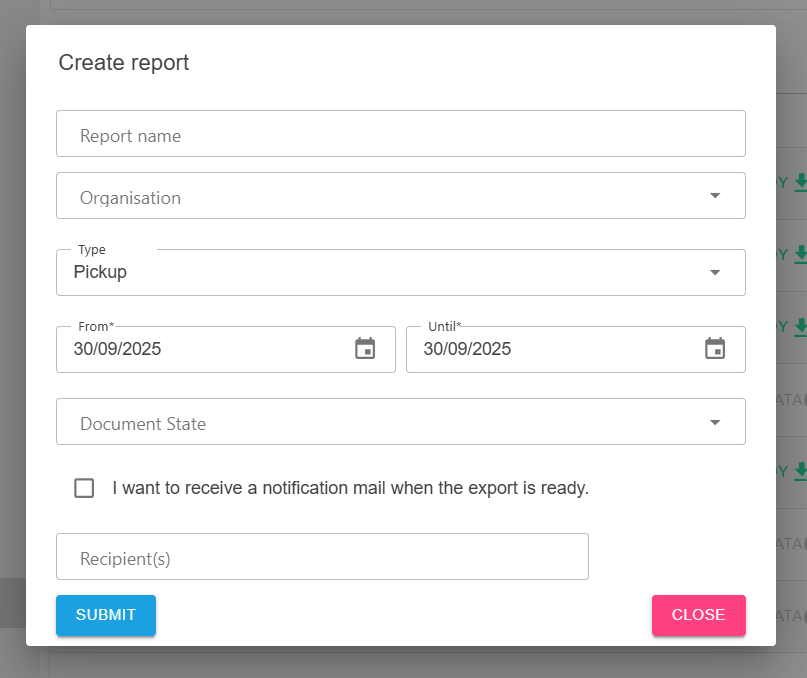Expand the Organisation dropdown arrow
The image size is (807, 678).
coord(715,196)
